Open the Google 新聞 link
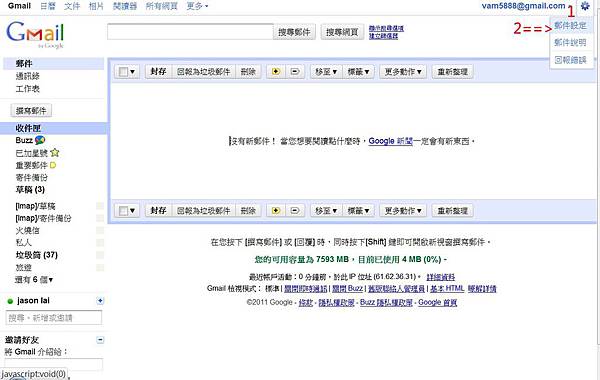 pyautogui.click(x=390, y=141)
